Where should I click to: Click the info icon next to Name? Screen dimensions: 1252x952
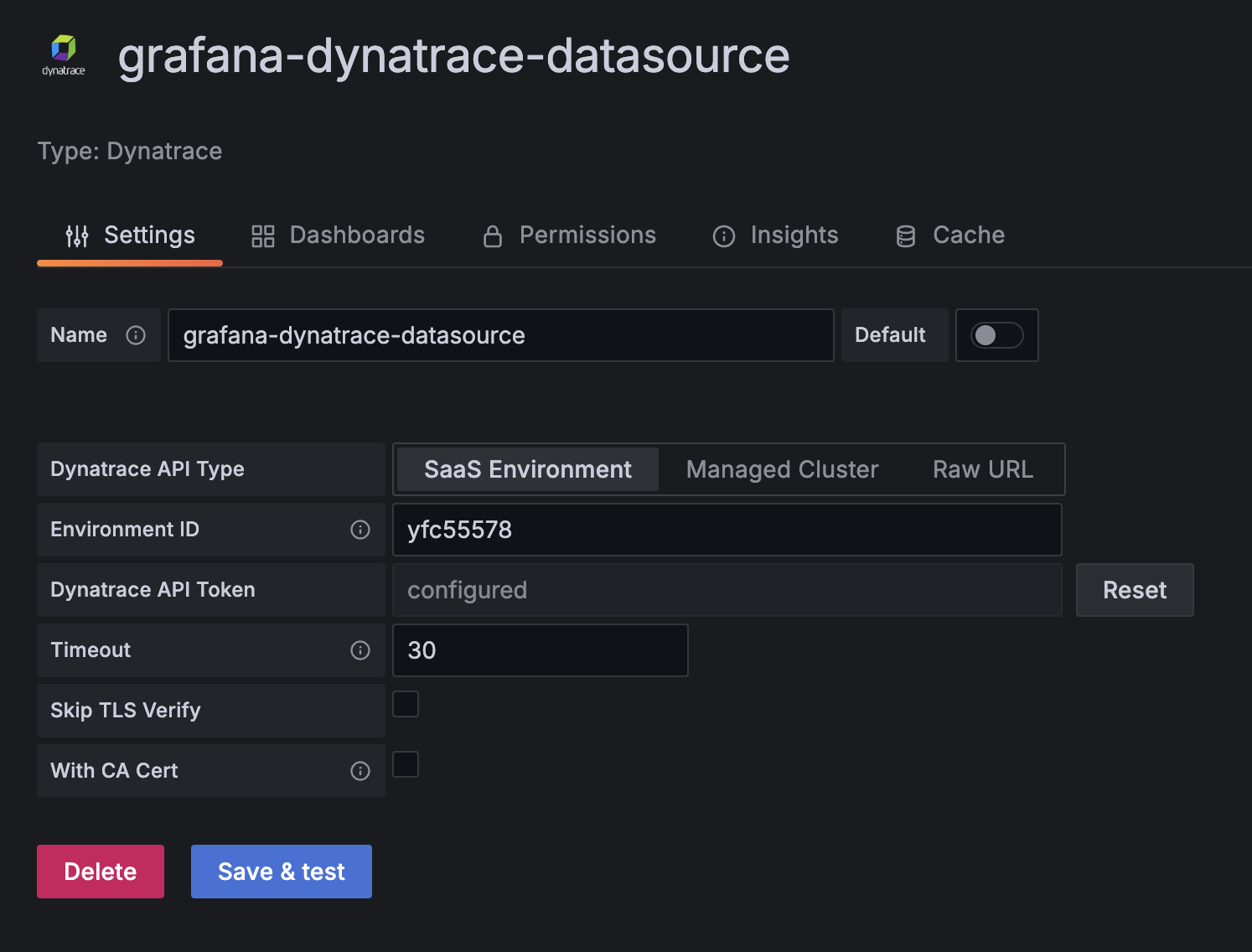tap(136, 335)
